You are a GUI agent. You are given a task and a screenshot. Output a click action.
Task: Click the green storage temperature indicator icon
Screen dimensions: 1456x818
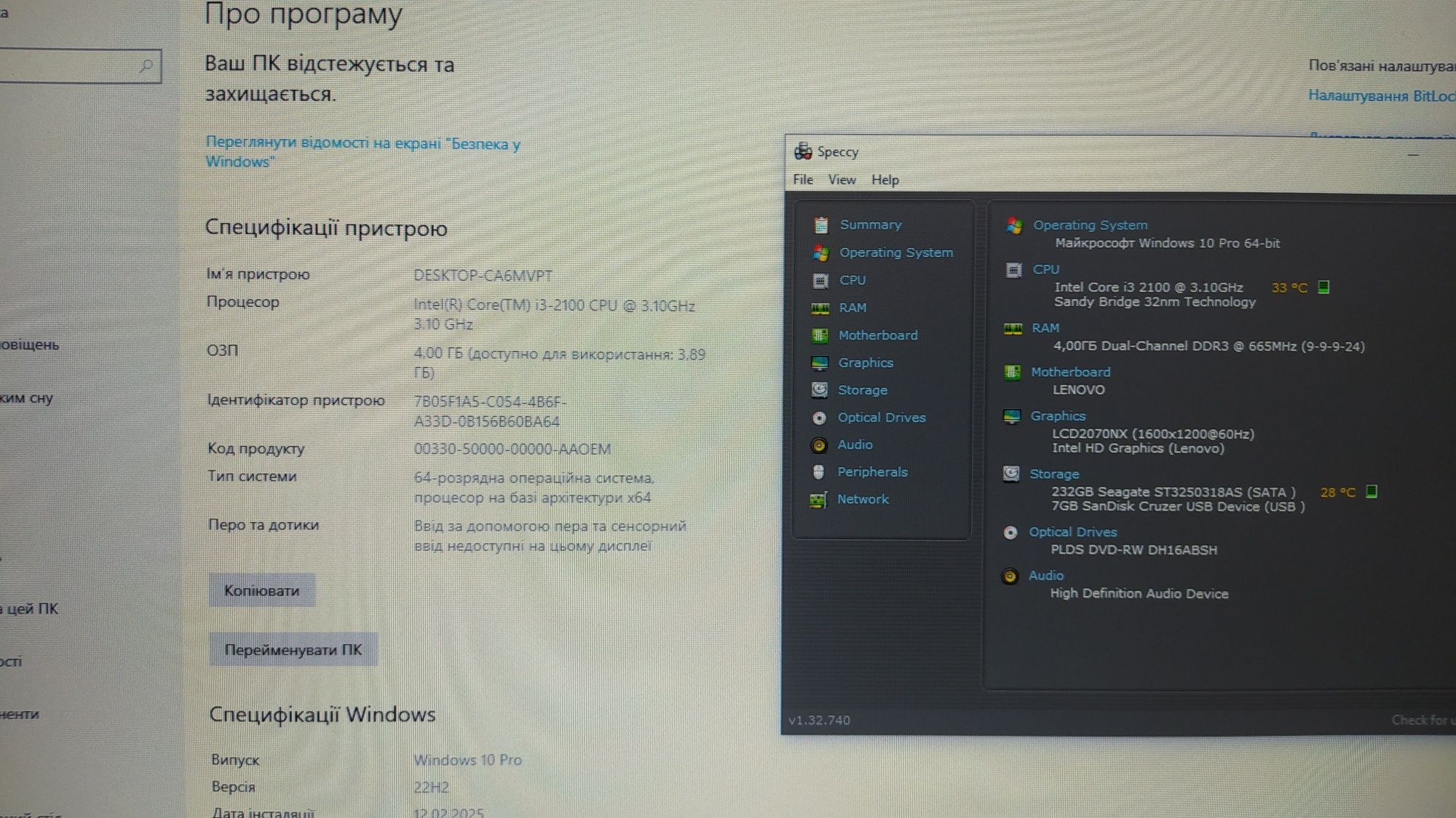click(1372, 492)
